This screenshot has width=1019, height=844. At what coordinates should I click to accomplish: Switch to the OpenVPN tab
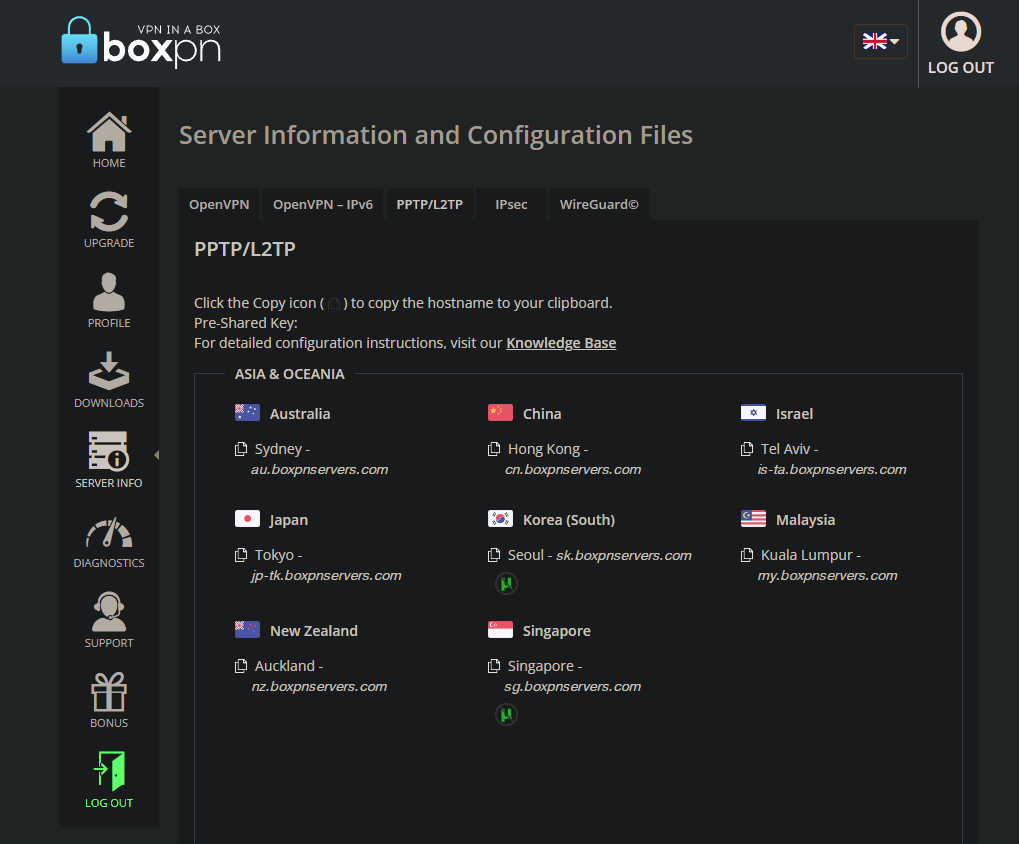coord(219,204)
